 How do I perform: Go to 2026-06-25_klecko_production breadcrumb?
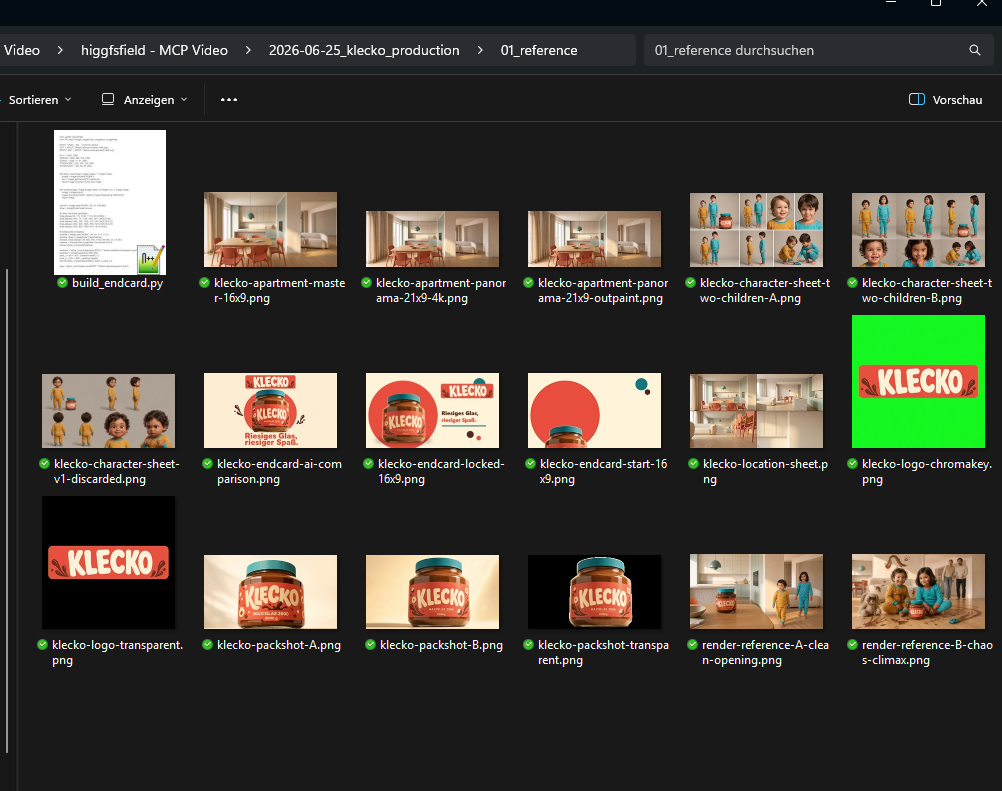[364, 50]
